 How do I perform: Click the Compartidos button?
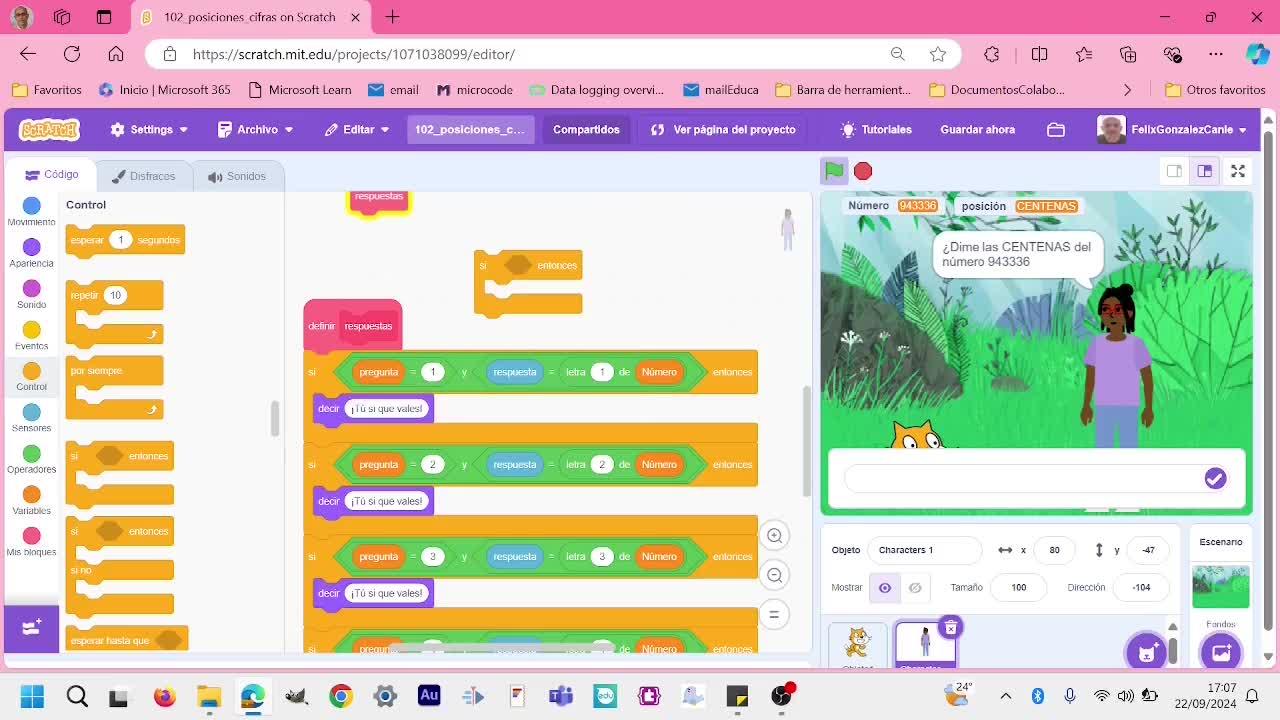click(x=586, y=129)
